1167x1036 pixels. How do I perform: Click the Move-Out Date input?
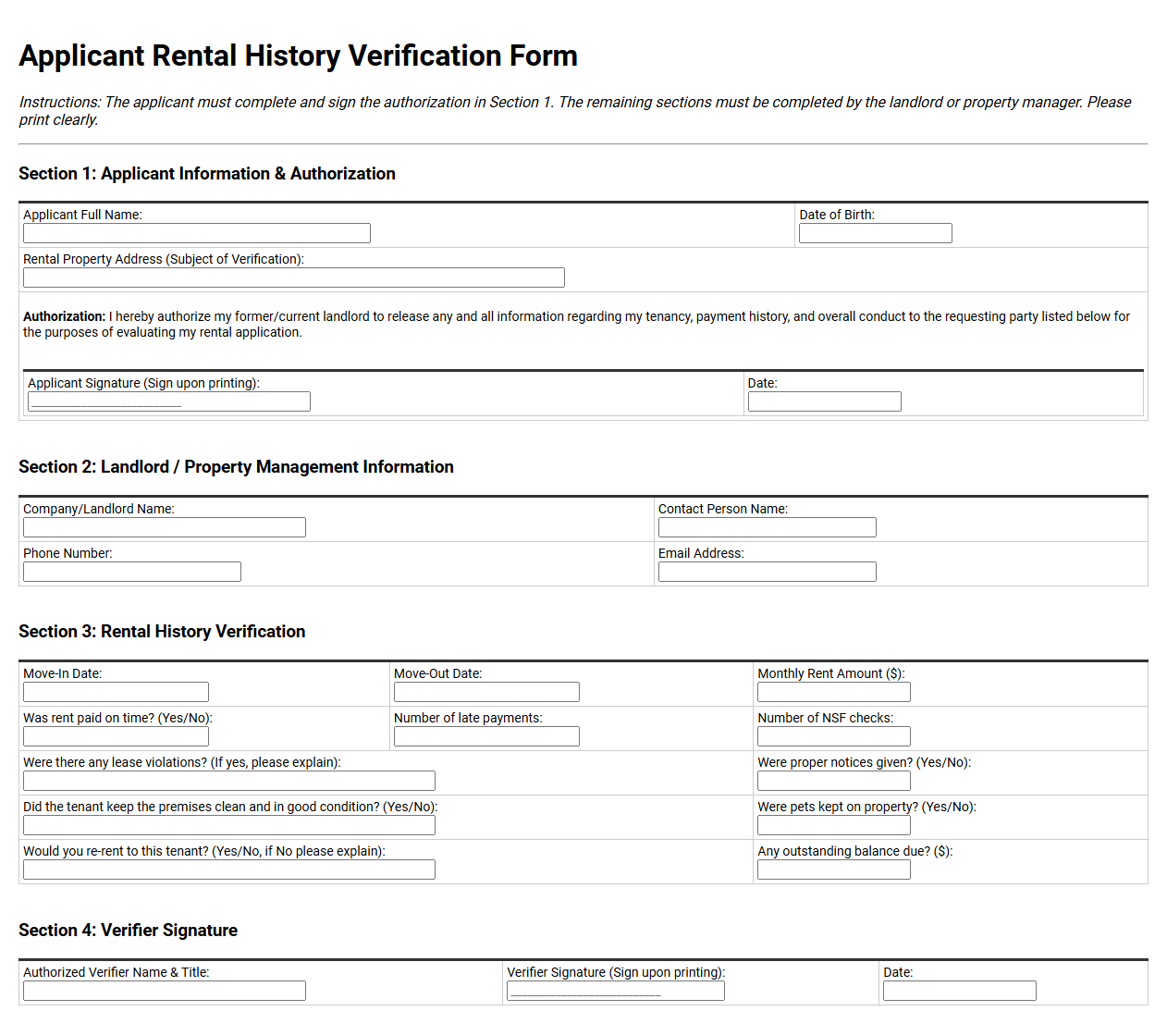(486, 692)
